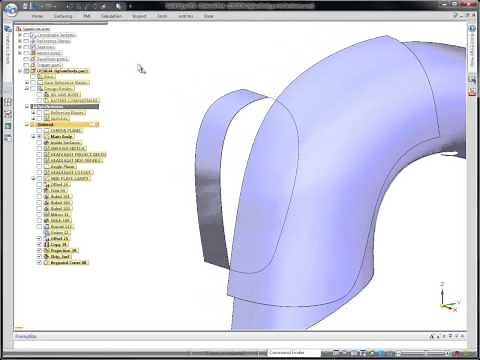Select the Main Body tree item
The image size is (480, 360).
(61, 137)
